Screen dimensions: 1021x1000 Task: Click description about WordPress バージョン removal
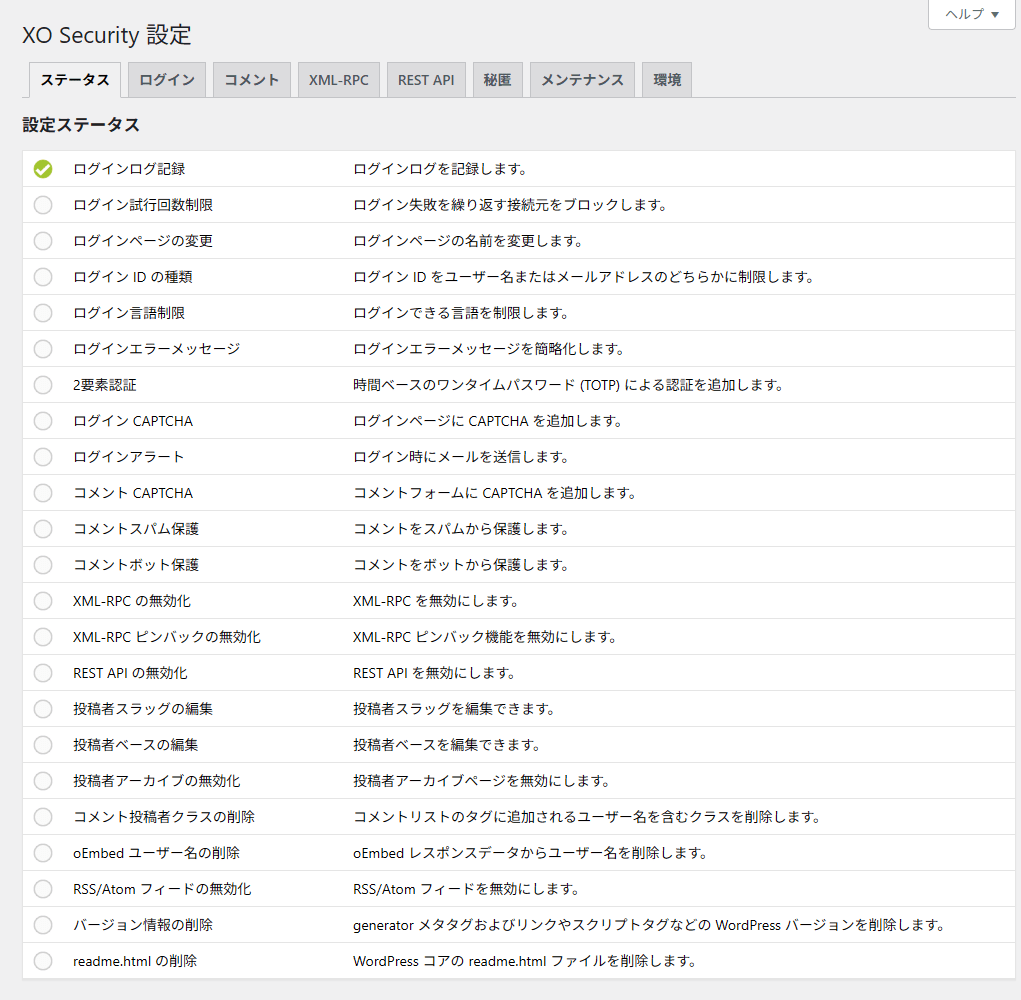(649, 925)
